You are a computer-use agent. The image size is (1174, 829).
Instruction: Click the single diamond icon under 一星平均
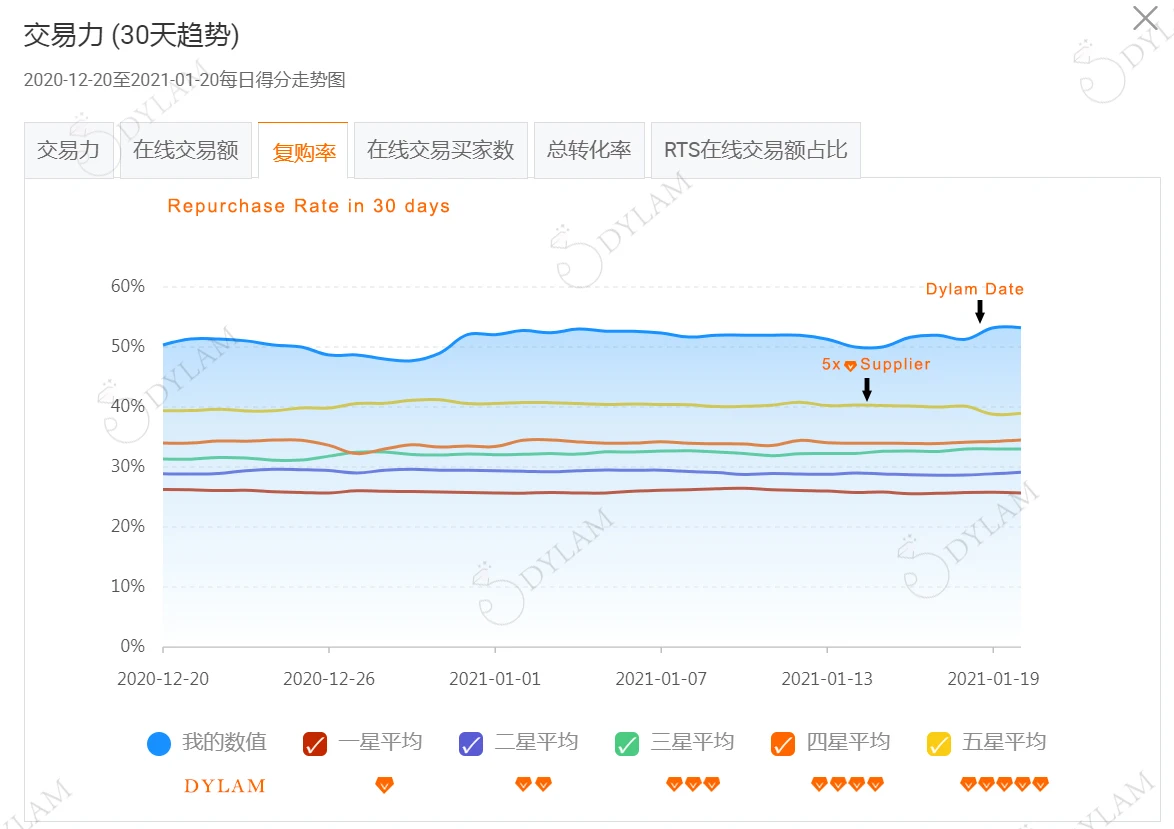pos(384,785)
